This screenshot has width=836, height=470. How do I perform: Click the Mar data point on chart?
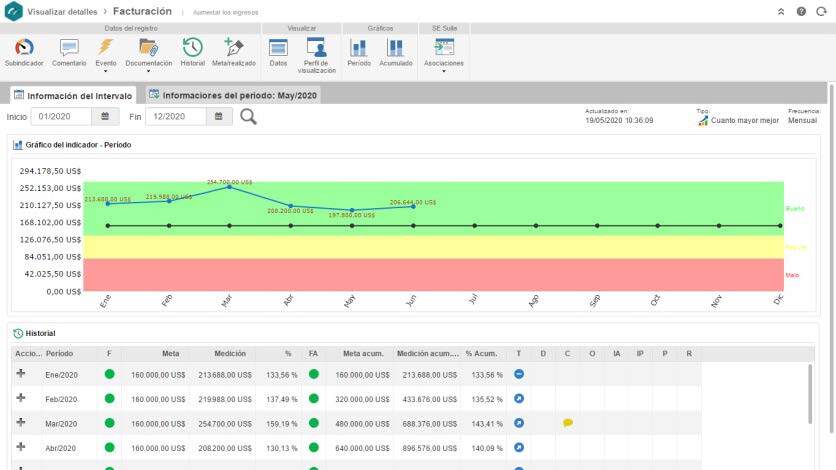(229, 187)
